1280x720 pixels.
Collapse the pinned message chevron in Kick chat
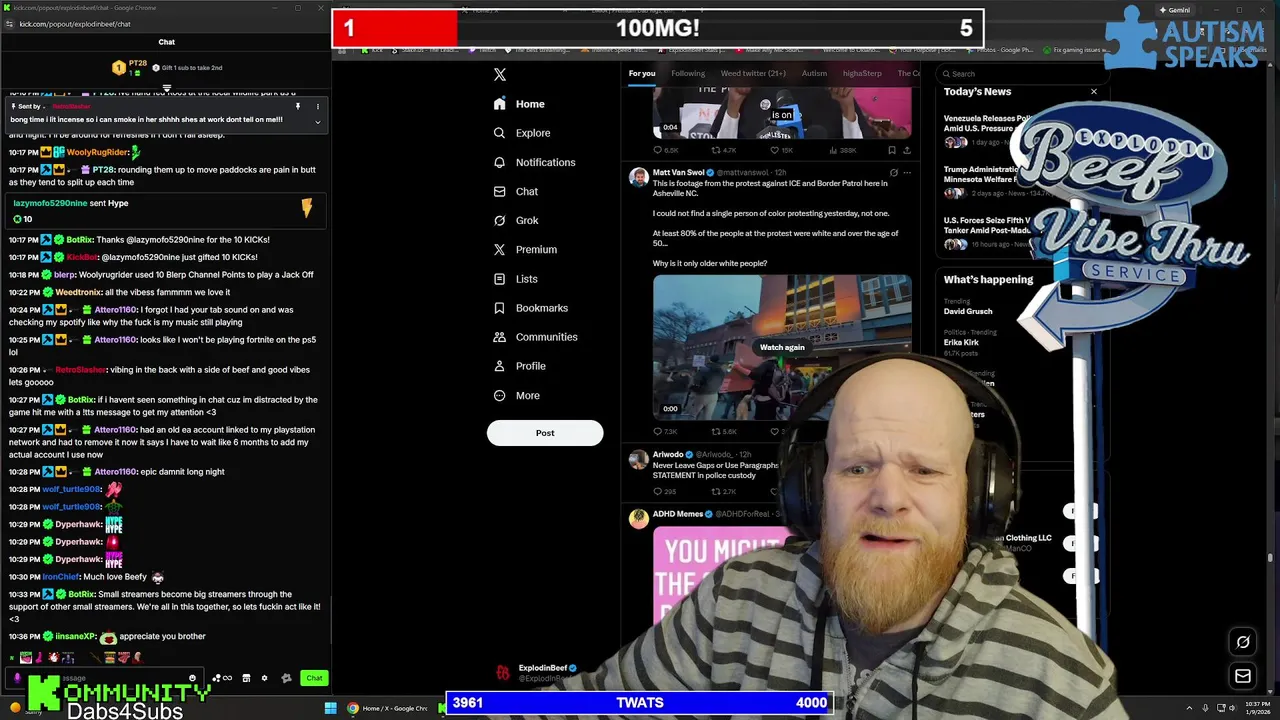[318, 122]
